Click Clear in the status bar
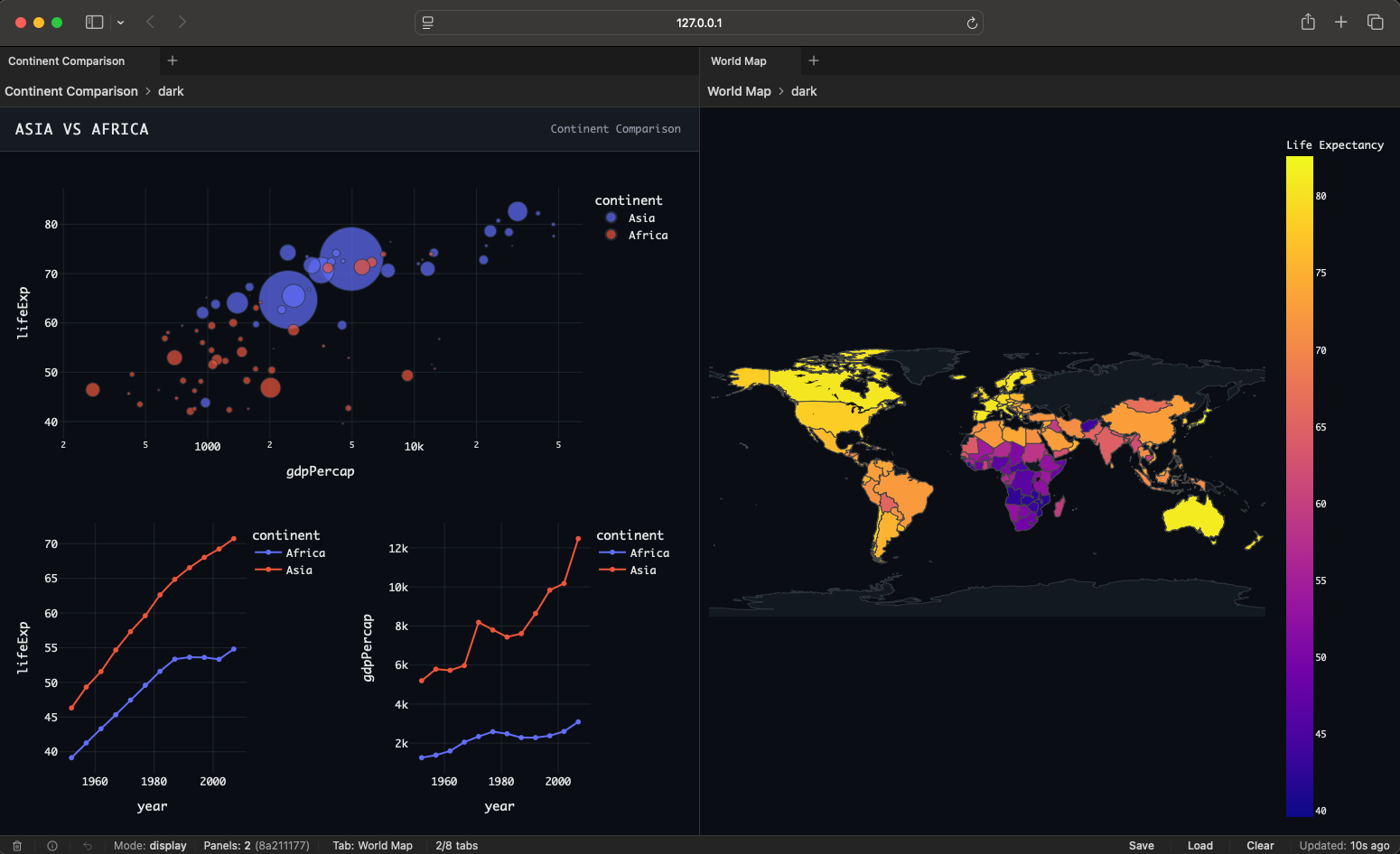Viewport: 1400px width, 854px height. point(1260,846)
